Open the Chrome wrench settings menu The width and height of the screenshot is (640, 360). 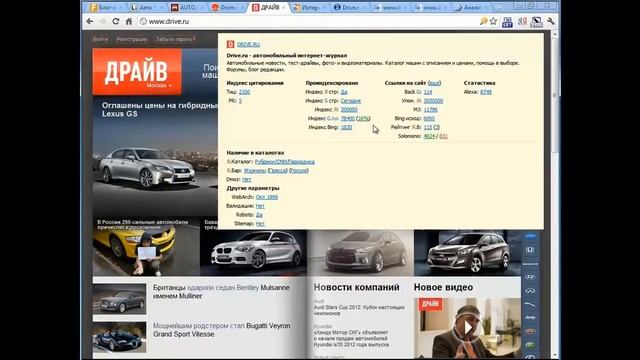(x=551, y=22)
